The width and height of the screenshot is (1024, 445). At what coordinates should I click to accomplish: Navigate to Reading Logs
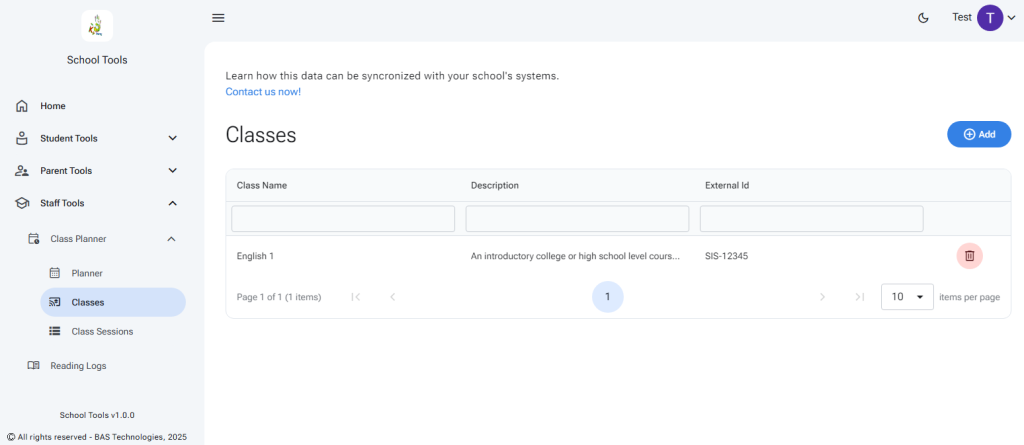(78, 366)
